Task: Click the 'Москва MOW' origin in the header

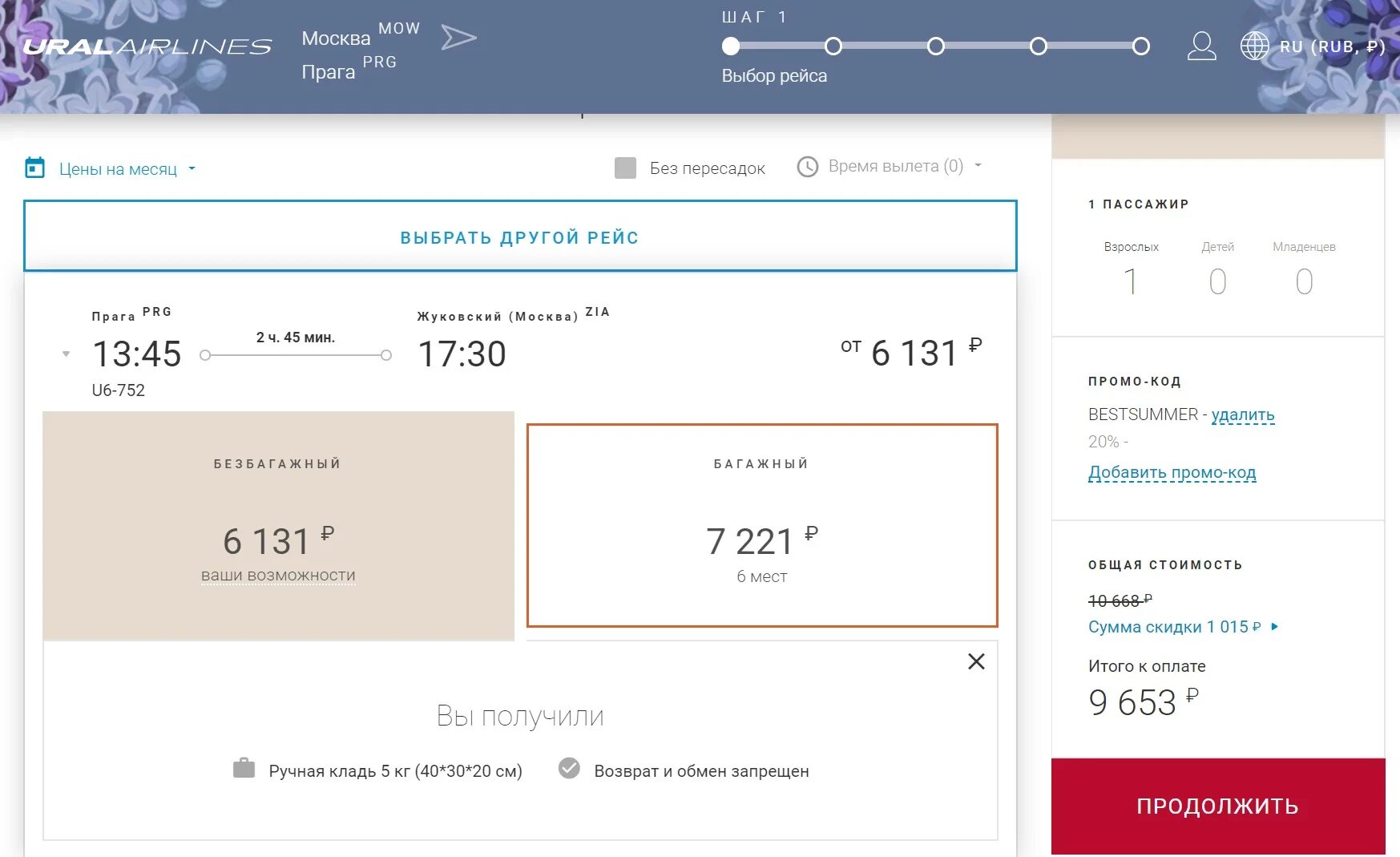Action: coord(361,34)
